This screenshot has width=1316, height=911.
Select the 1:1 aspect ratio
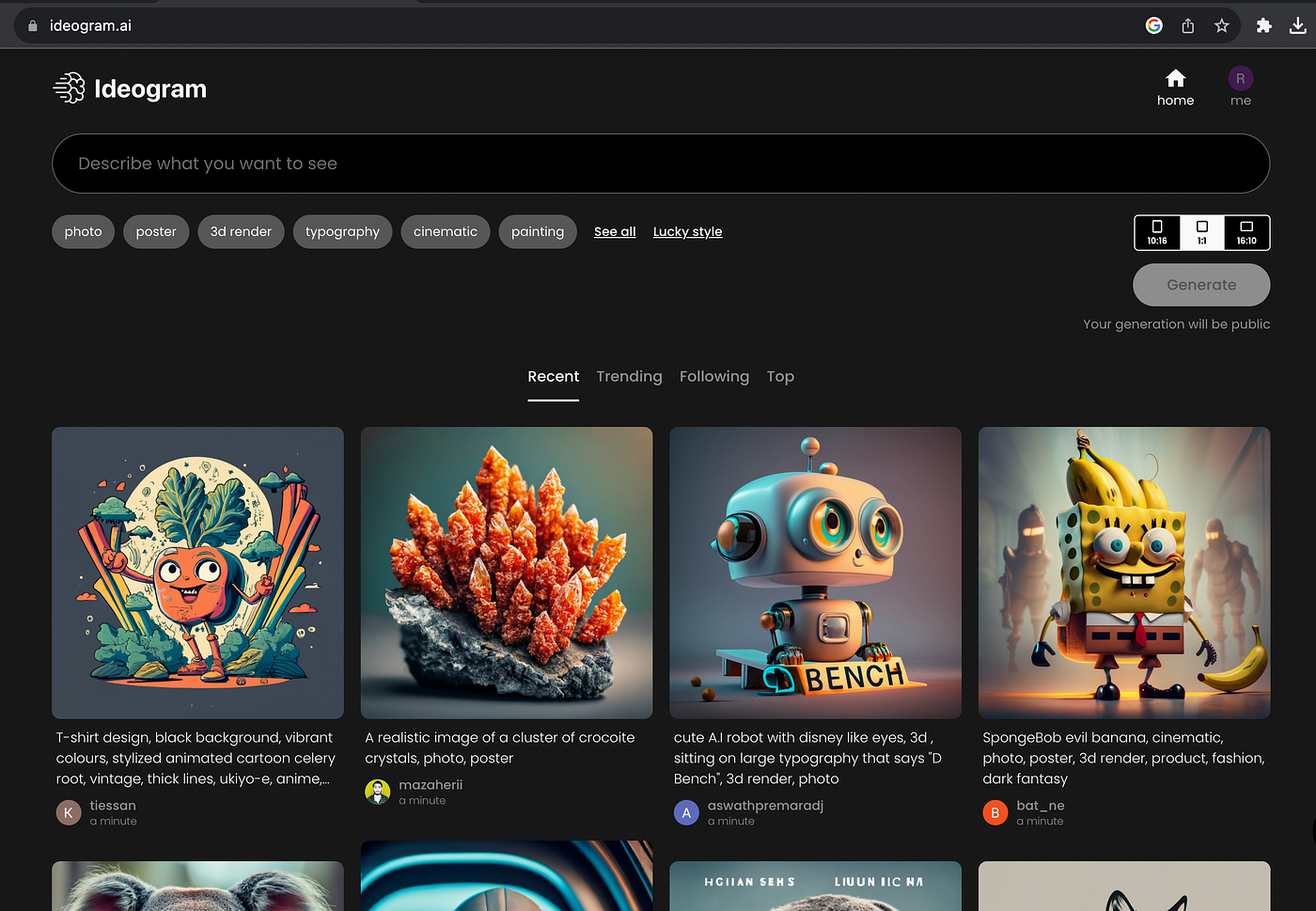[x=1201, y=232]
